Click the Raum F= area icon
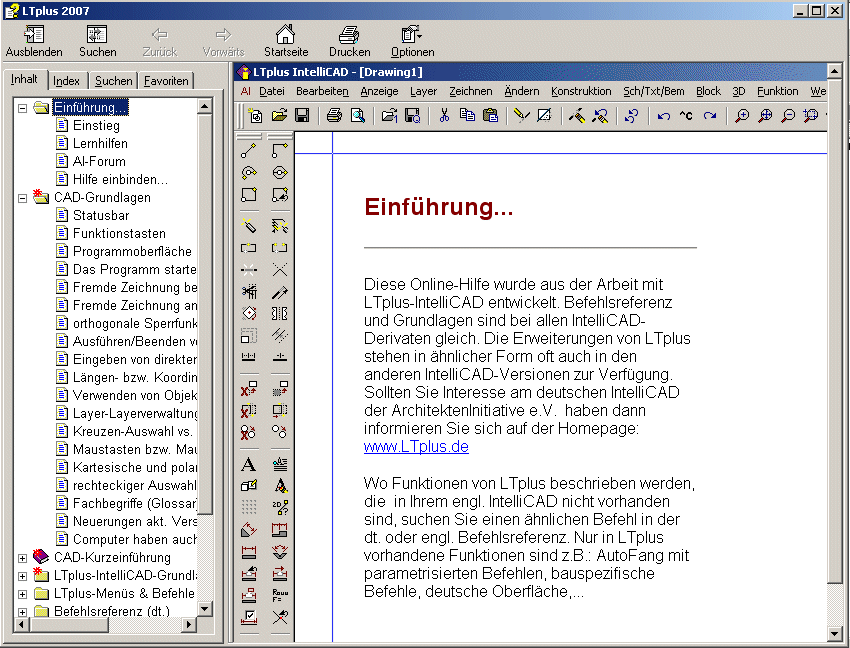Image resolution: width=850 pixels, height=648 pixels. tap(280, 595)
